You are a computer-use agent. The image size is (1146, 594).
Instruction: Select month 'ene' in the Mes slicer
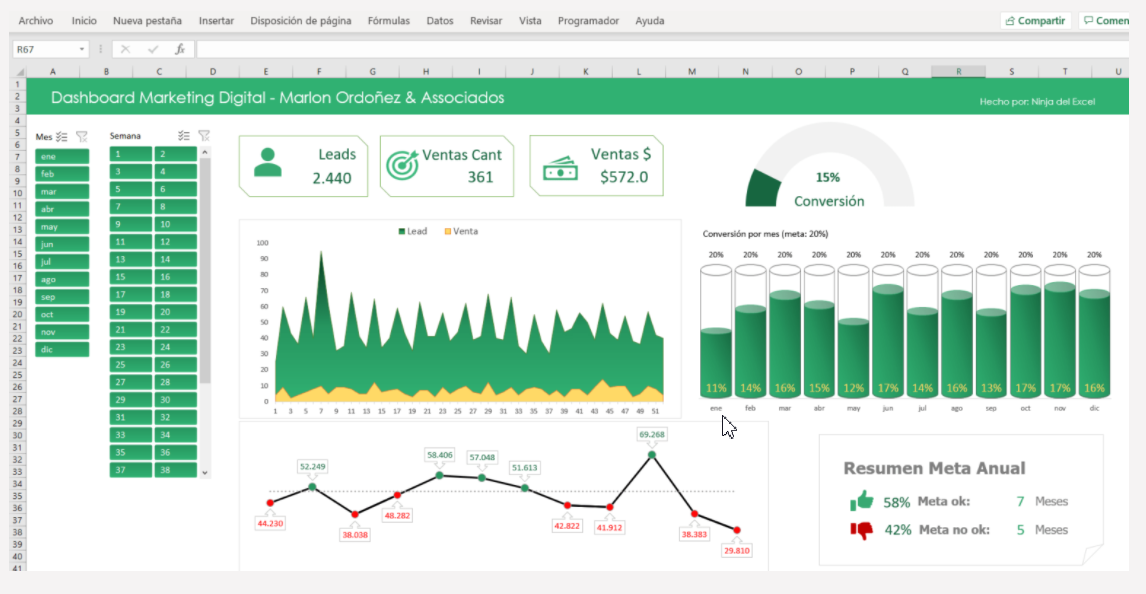coord(60,156)
